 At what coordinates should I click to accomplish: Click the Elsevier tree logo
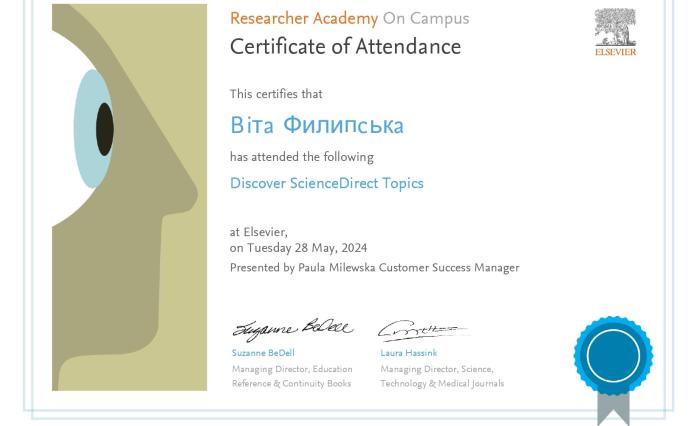pyautogui.click(x=615, y=27)
